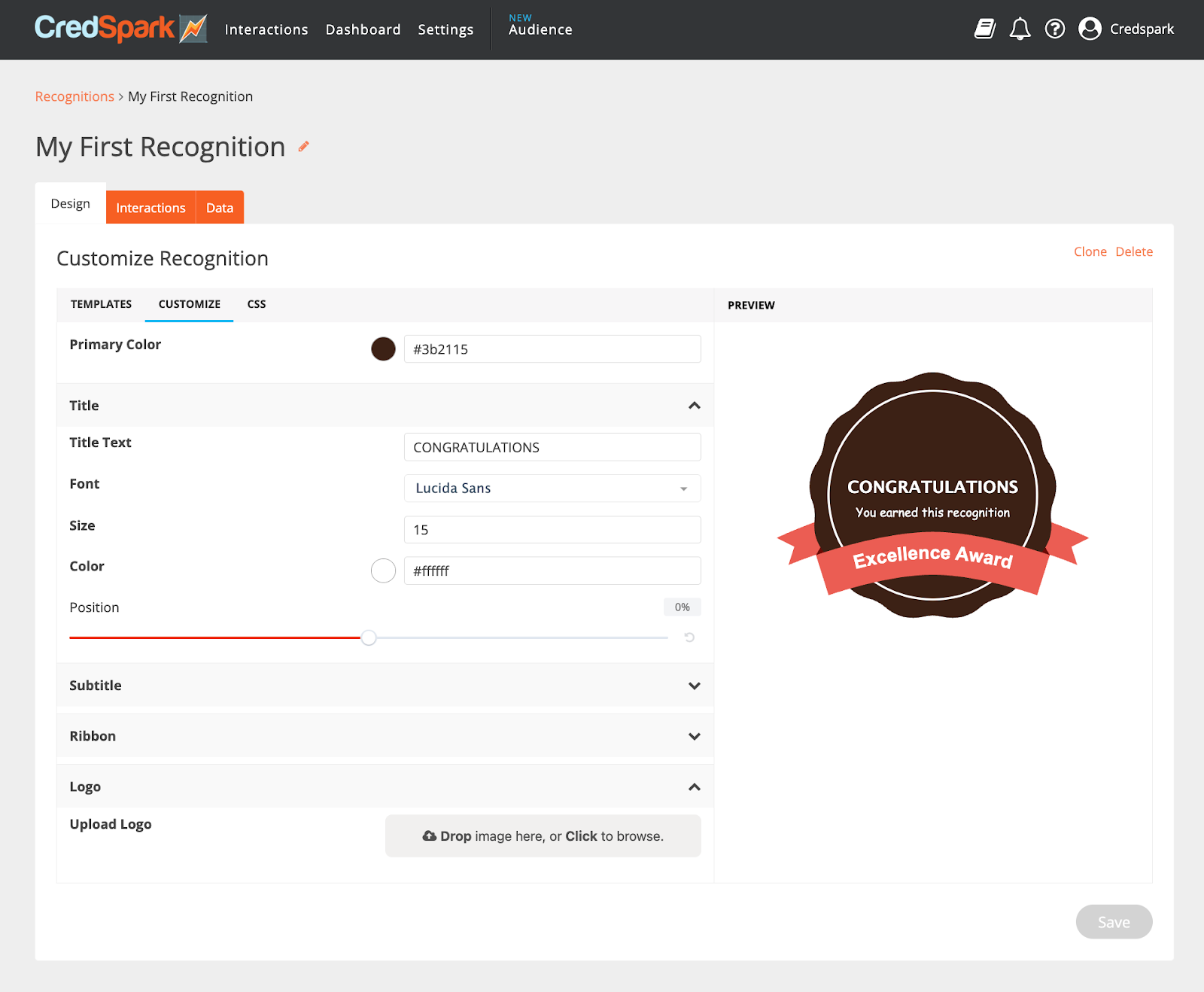Edit recognition name with pencil icon
Image resolution: width=1204 pixels, height=992 pixels.
coord(304,147)
